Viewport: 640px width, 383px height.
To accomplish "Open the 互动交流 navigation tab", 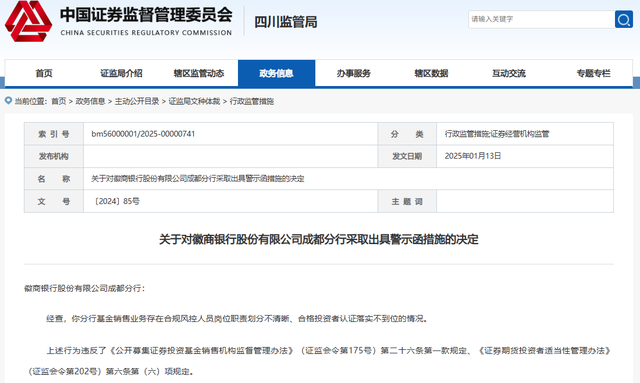I will (x=509, y=73).
